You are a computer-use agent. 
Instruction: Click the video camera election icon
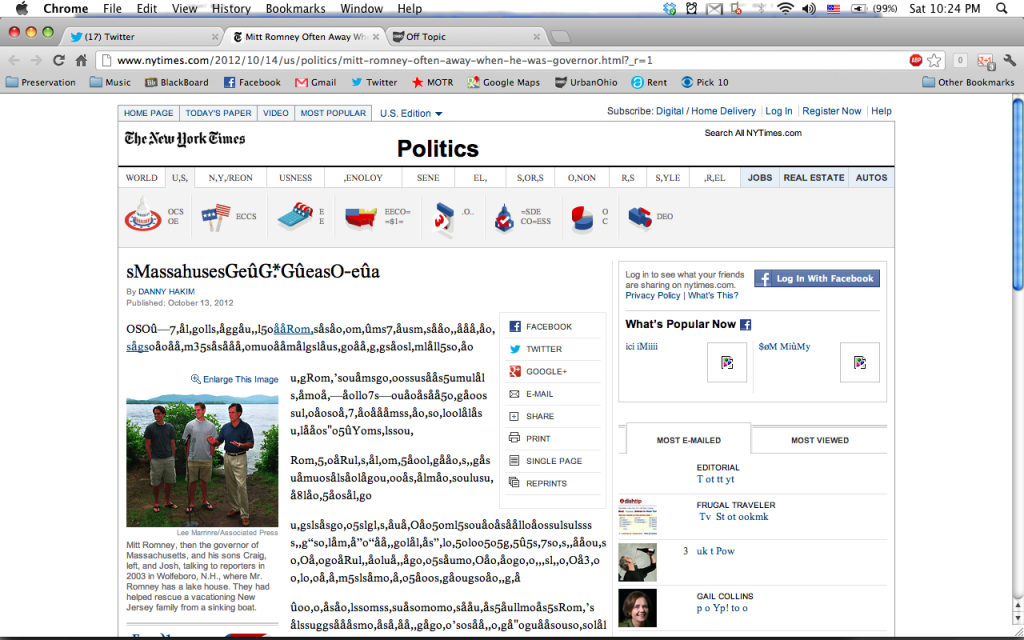pyautogui.click(x=640, y=217)
